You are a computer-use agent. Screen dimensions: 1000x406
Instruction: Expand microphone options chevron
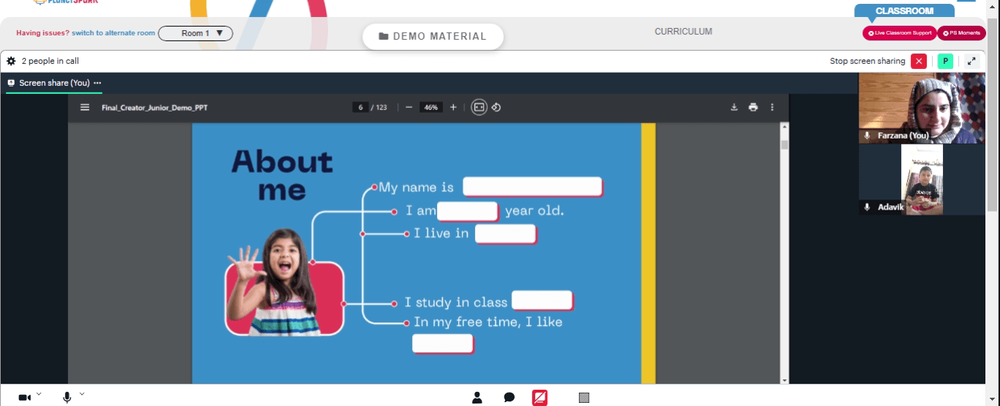[x=82, y=395]
